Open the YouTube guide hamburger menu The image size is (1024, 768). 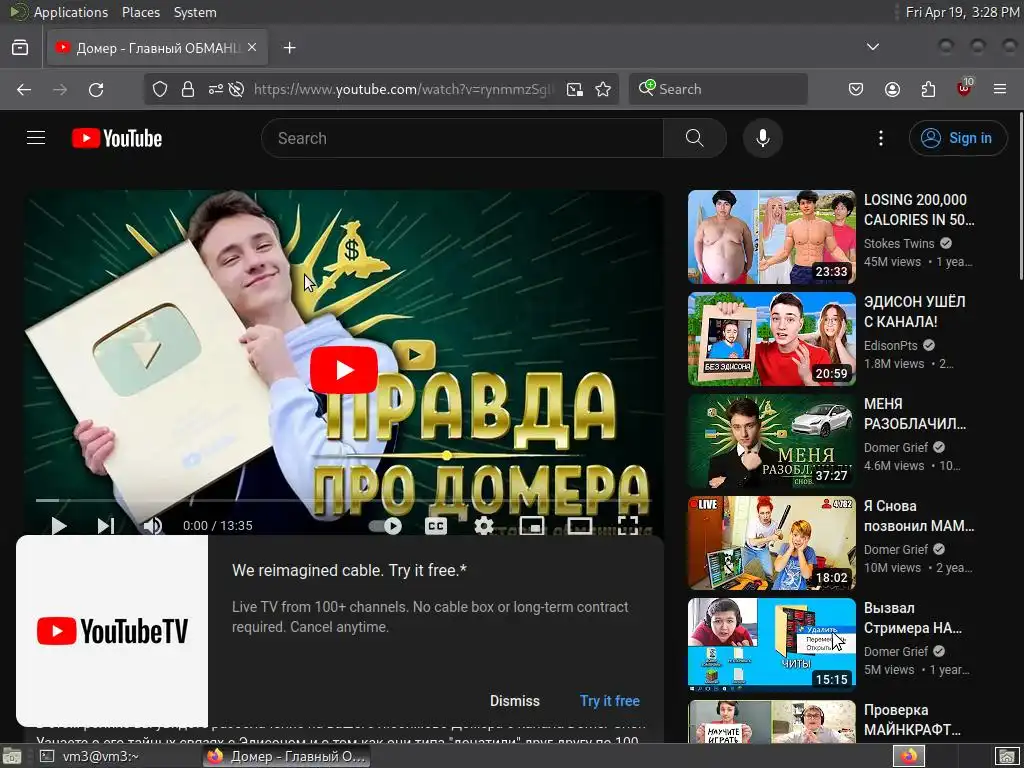click(36, 138)
